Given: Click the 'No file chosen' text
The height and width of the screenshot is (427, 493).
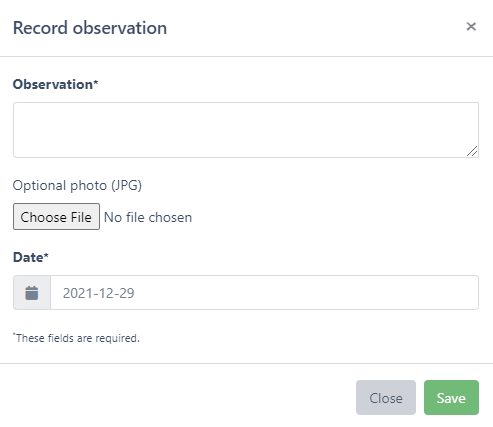Looking at the screenshot, I should coord(148,217).
